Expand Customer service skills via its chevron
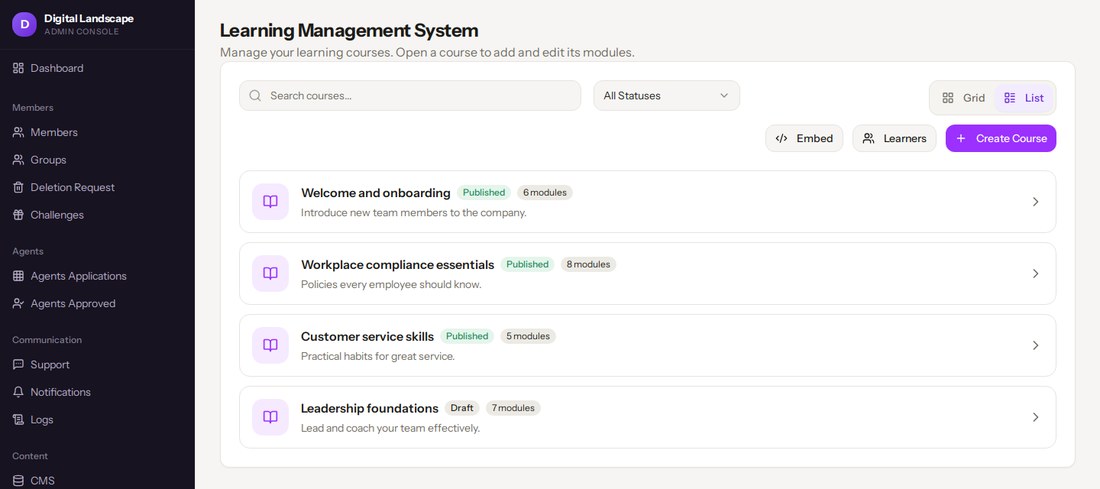This screenshot has height=489, width=1100. point(1035,345)
